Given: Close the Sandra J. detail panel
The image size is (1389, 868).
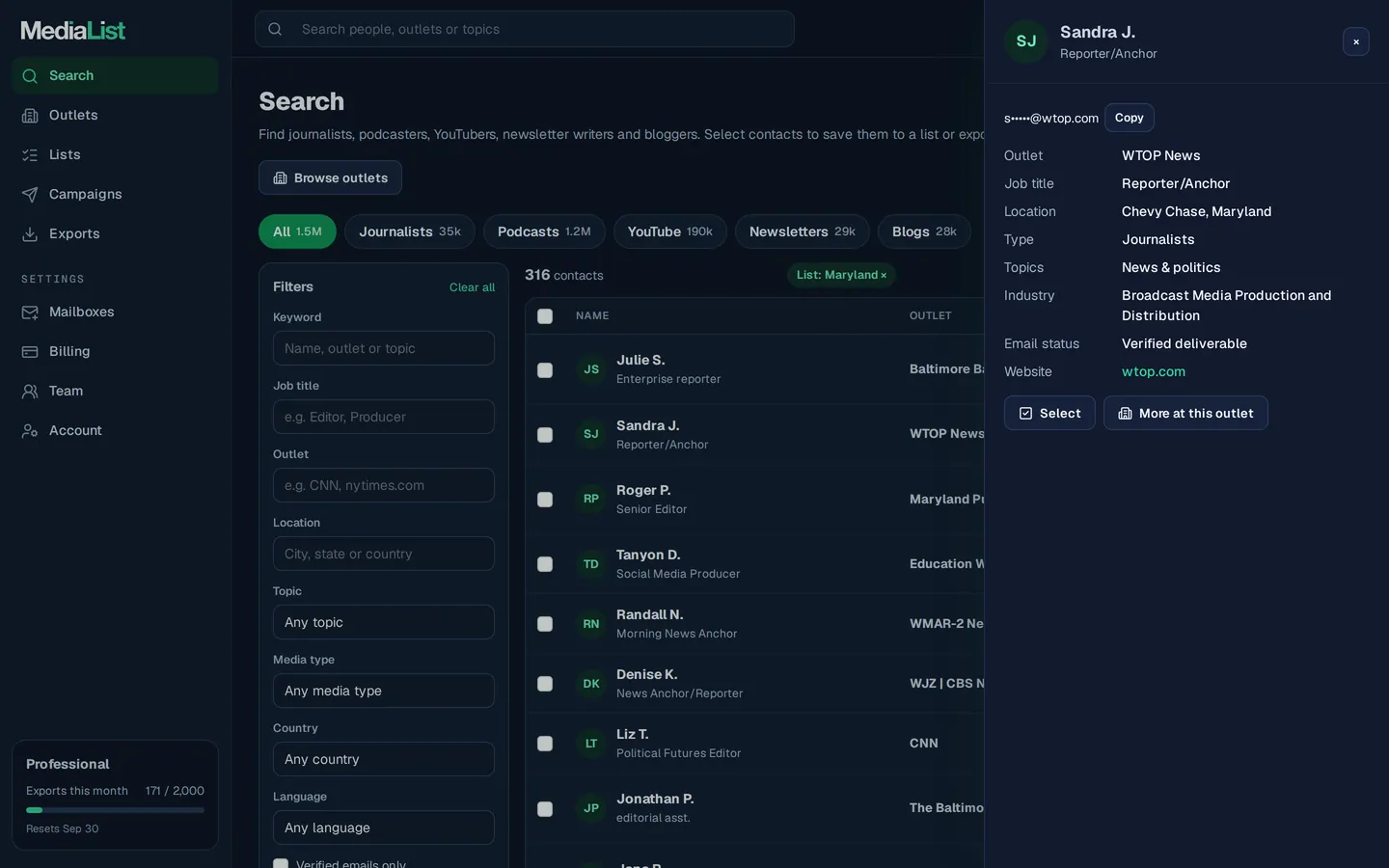Looking at the screenshot, I should [1356, 41].
